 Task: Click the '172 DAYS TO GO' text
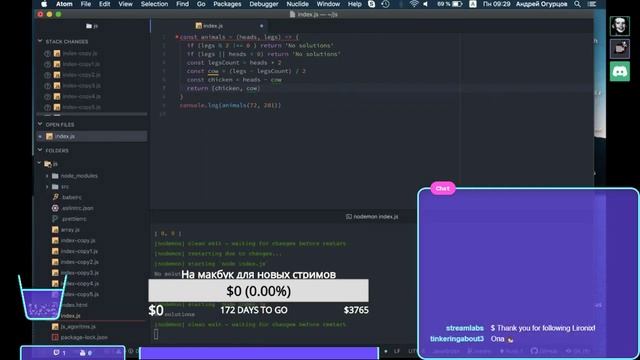pos(253,310)
